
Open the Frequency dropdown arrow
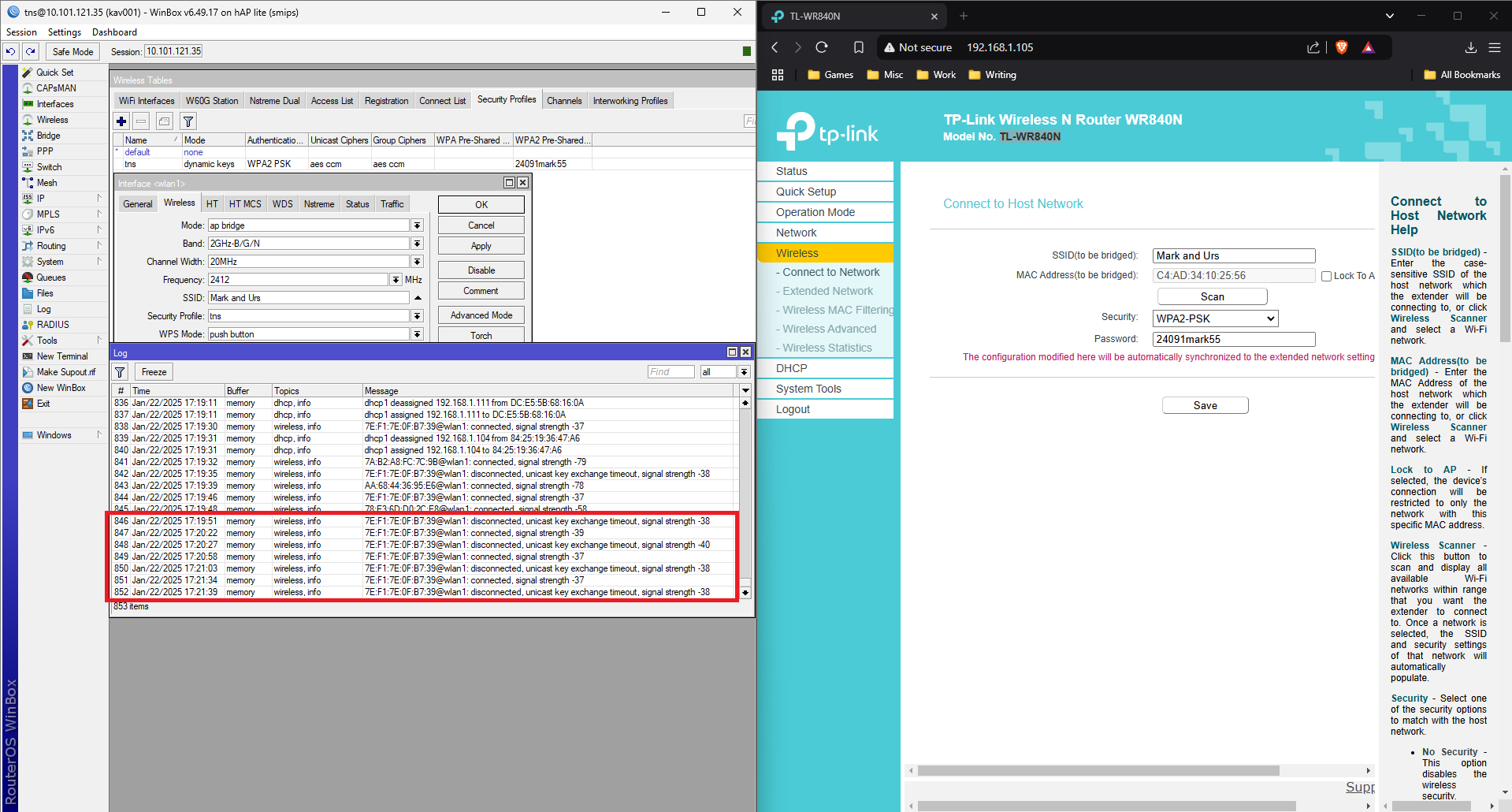[x=396, y=280]
